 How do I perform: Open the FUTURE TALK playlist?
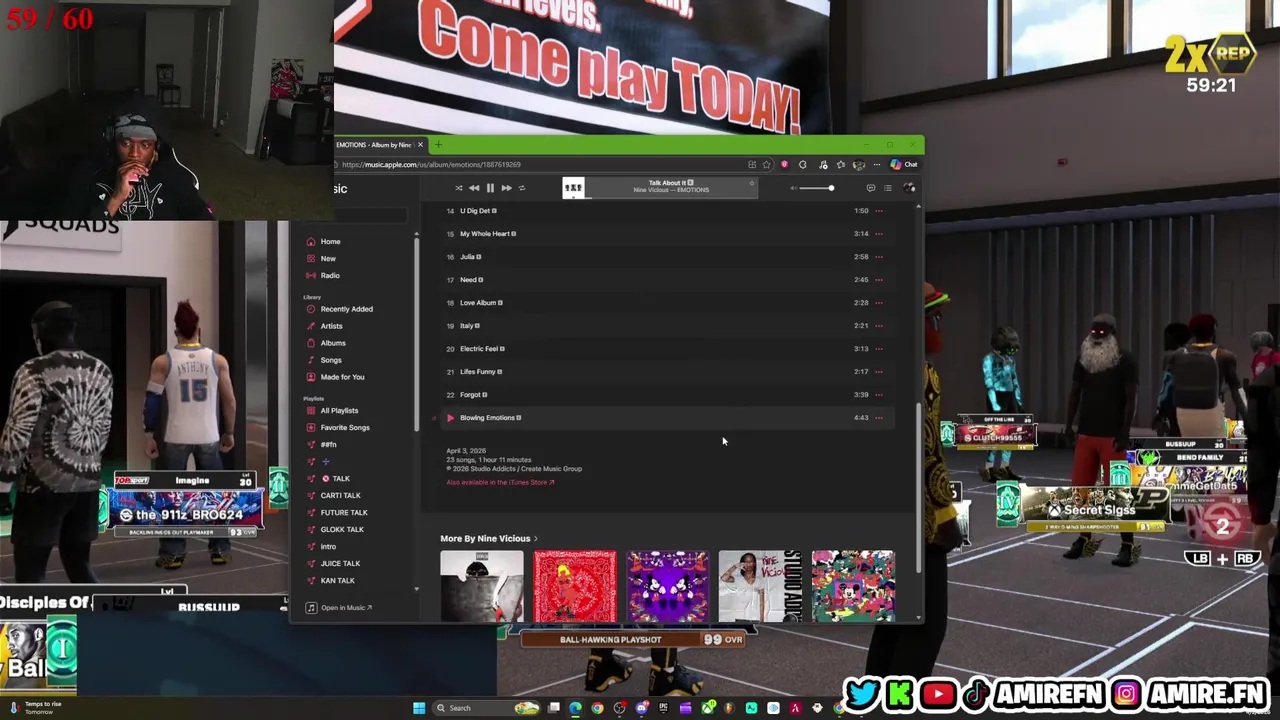tap(344, 512)
